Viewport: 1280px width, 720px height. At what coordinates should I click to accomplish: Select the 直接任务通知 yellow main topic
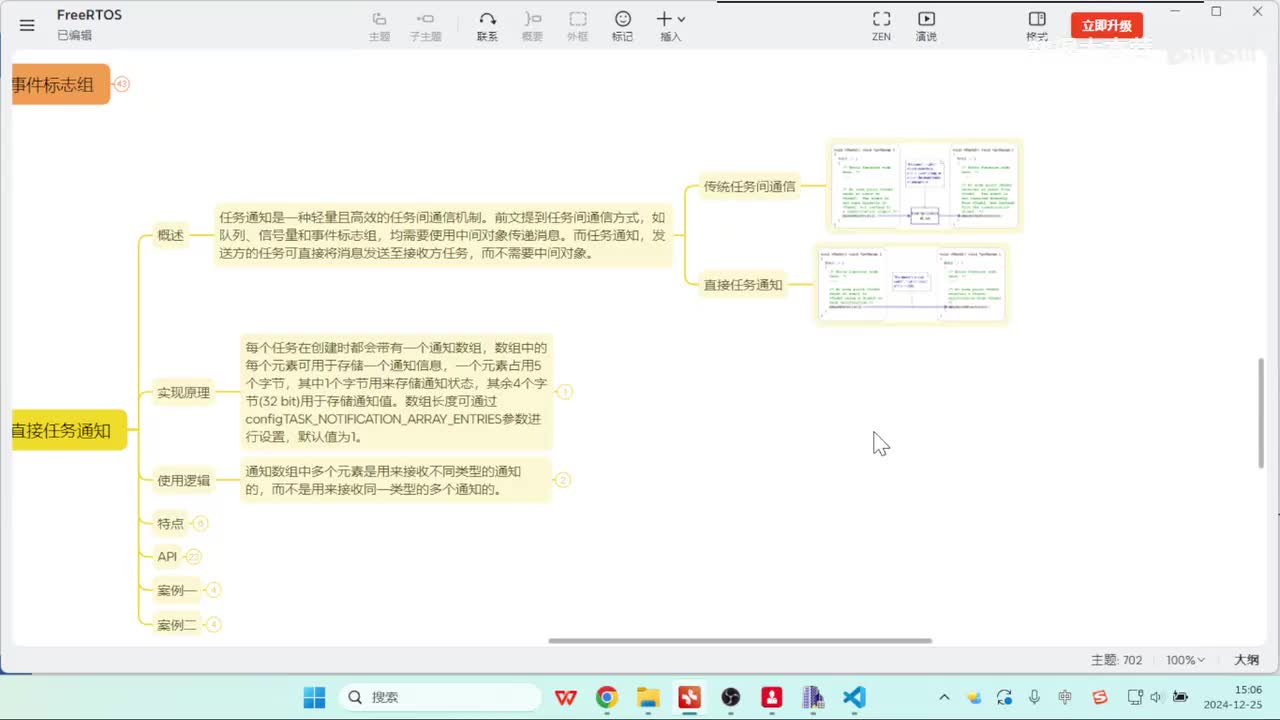point(68,430)
